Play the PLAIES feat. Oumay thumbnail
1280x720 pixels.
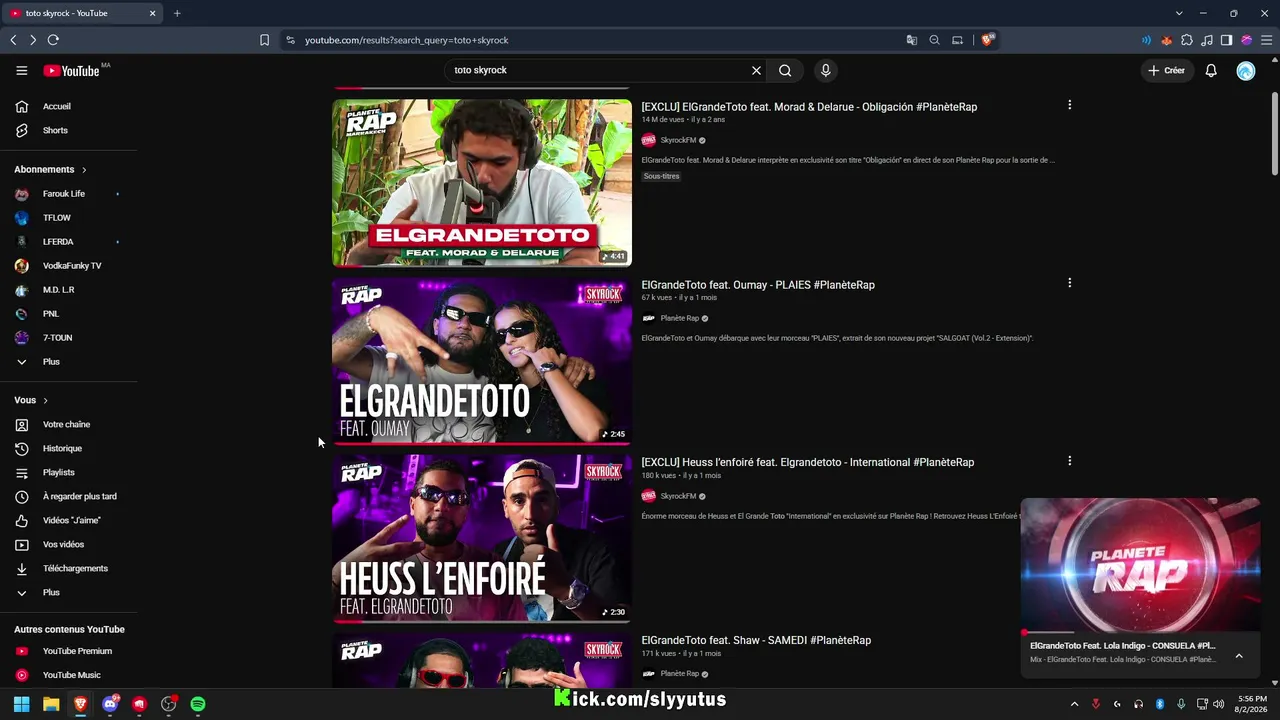click(x=482, y=360)
